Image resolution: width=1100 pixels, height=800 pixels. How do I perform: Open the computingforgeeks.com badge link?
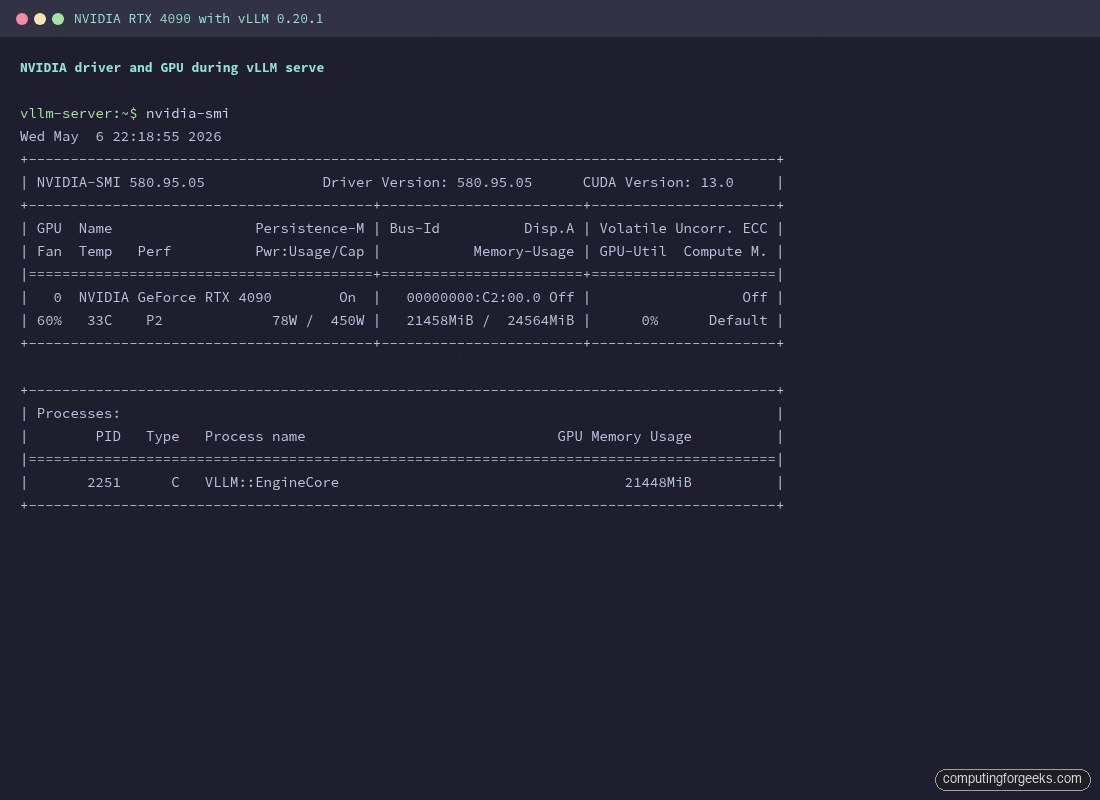pos(1012,779)
